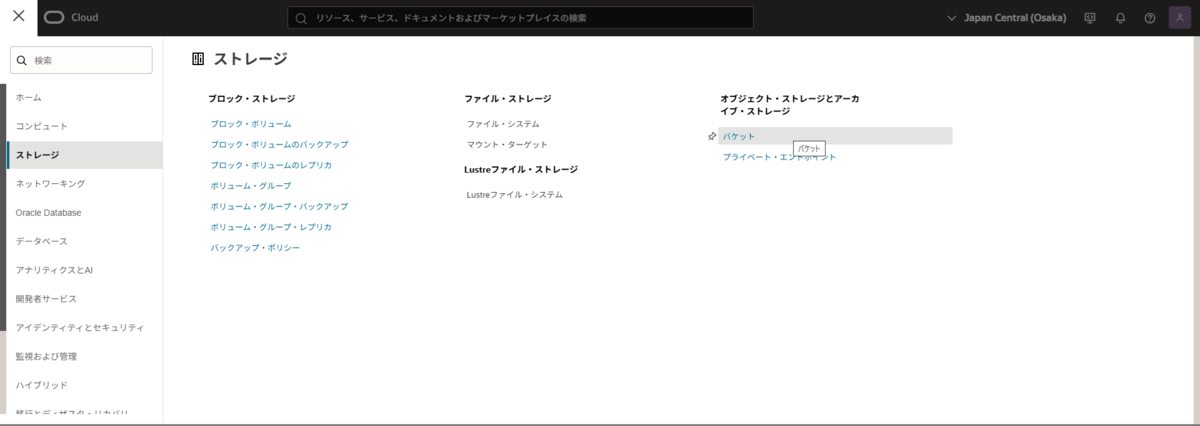Viewport: 1200px width, 426px height.
Task: Open the help question mark icon
Action: point(1150,18)
